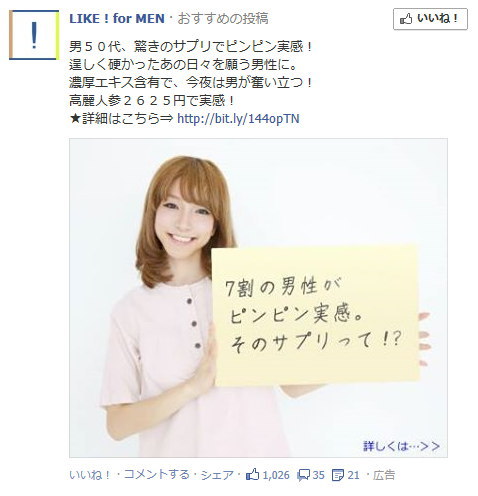Click the speech bubble comments icon
478x496 pixels.
click(304, 475)
